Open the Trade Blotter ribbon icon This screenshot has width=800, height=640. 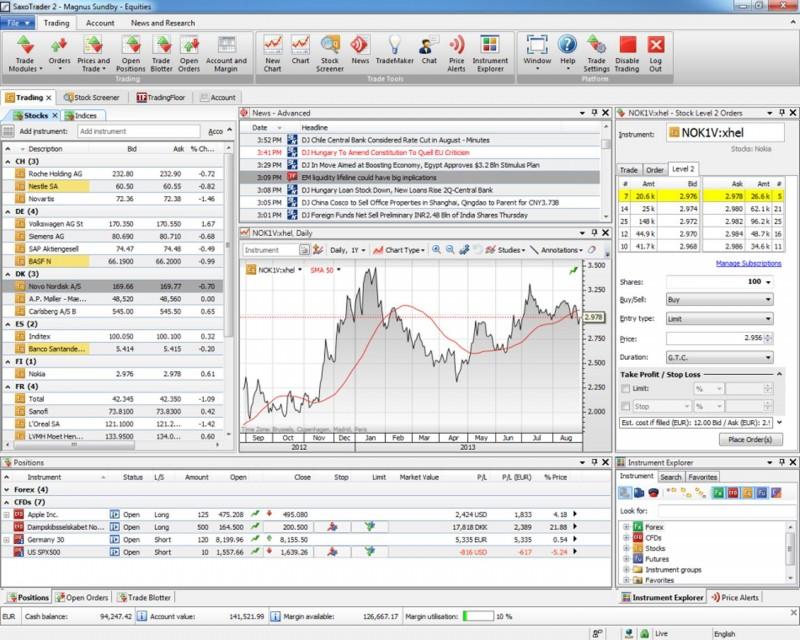[x=161, y=54]
